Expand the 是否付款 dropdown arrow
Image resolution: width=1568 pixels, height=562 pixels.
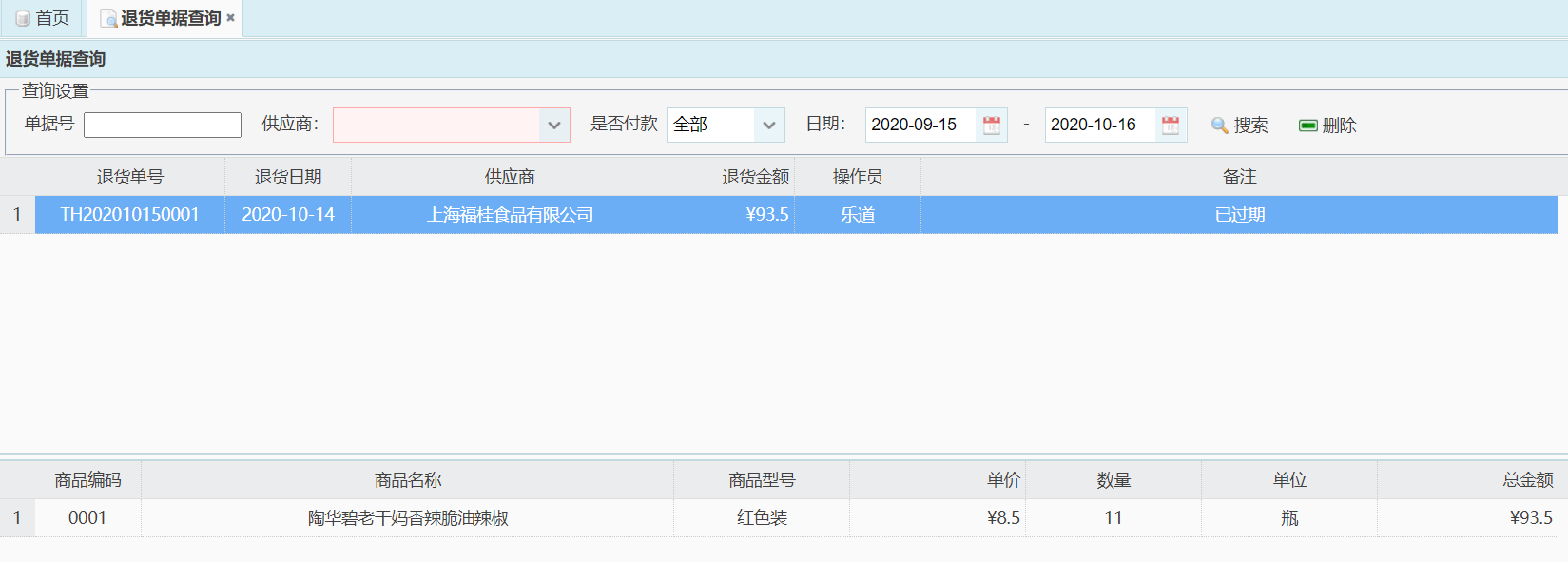click(769, 125)
